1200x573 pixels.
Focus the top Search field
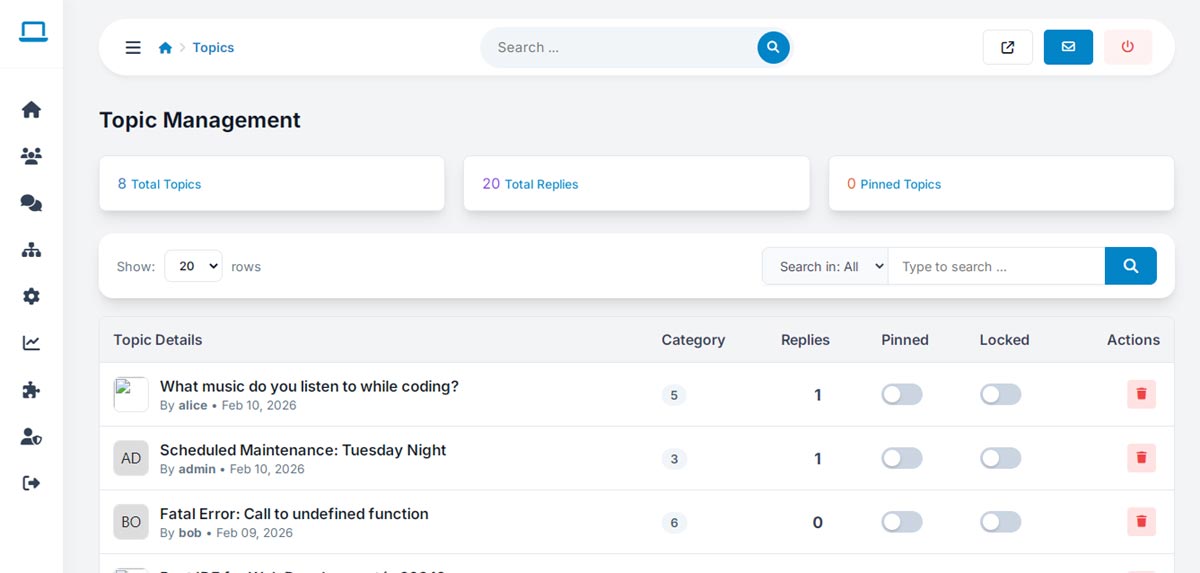point(620,47)
